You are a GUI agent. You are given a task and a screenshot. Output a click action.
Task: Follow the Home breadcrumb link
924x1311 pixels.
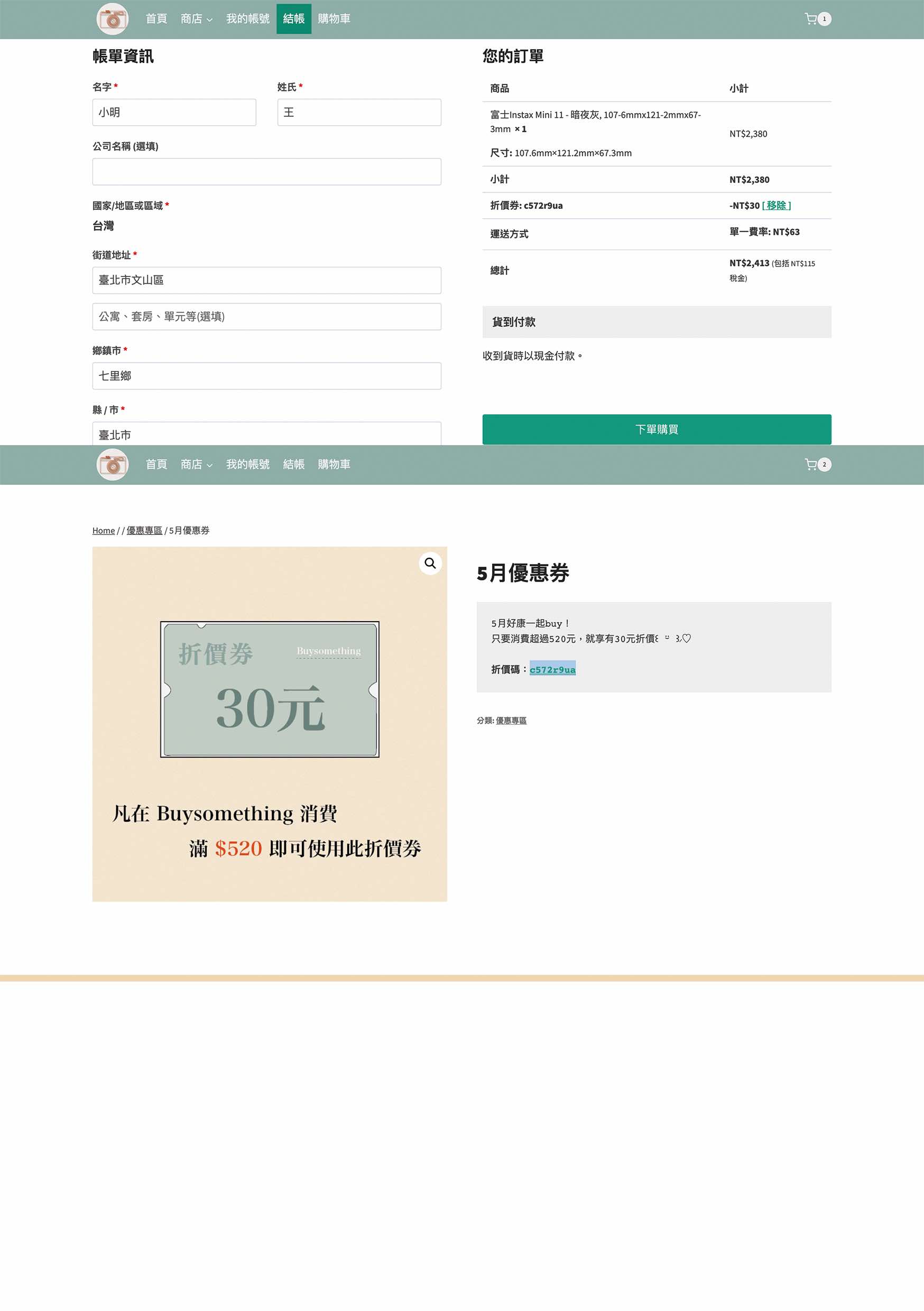coord(104,531)
